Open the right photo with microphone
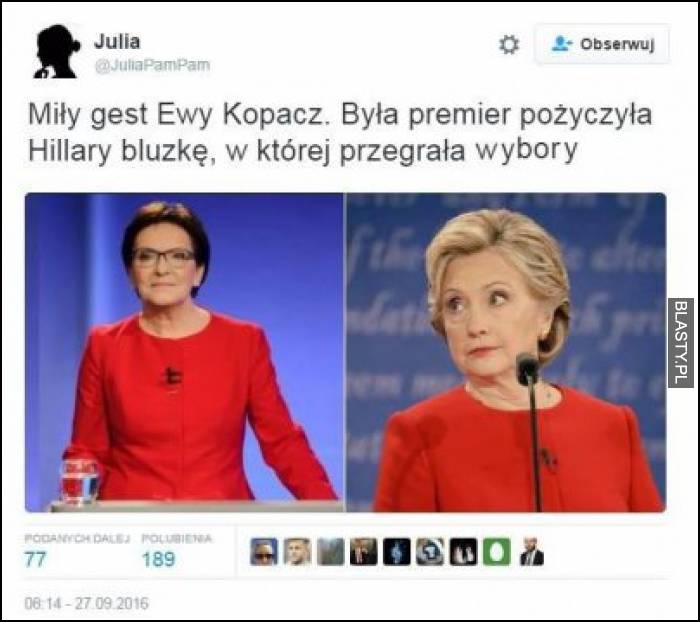The height and width of the screenshot is (622, 700). click(506, 352)
